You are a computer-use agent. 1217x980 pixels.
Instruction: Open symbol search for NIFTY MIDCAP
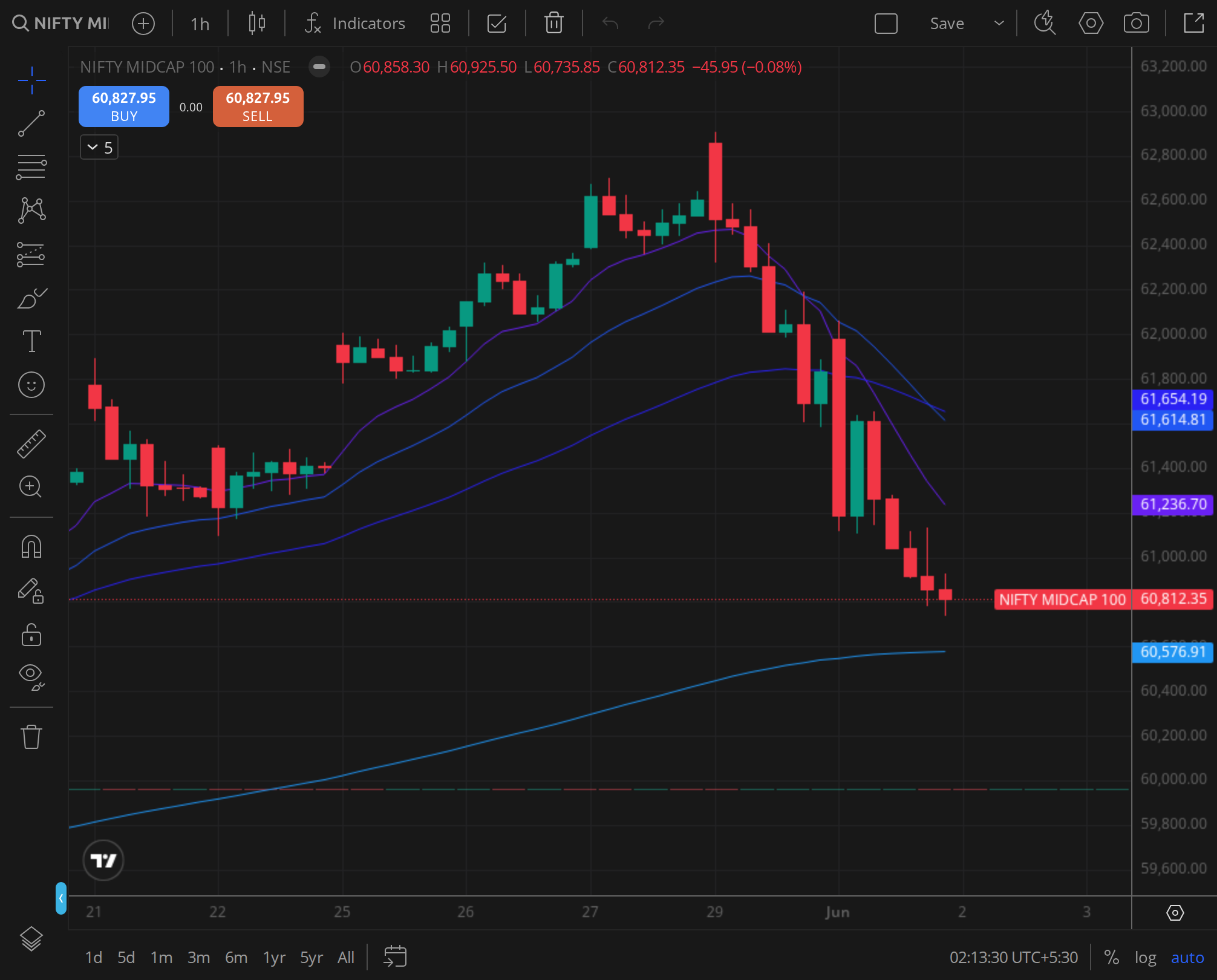click(x=60, y=24)
